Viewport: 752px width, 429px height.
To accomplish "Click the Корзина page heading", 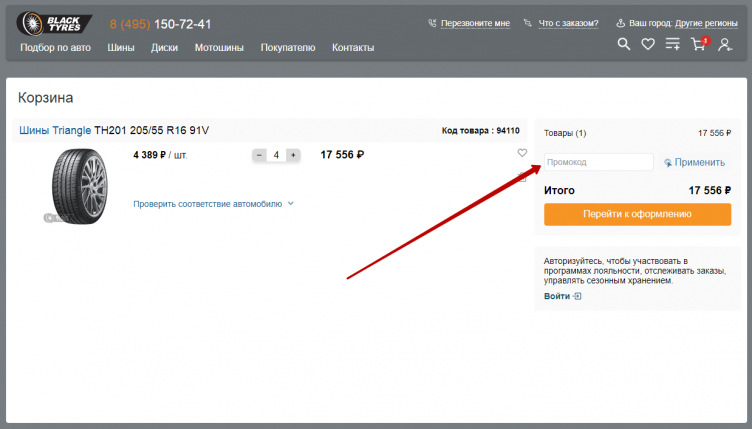I will pyautogui.click(x=46, y=98).
